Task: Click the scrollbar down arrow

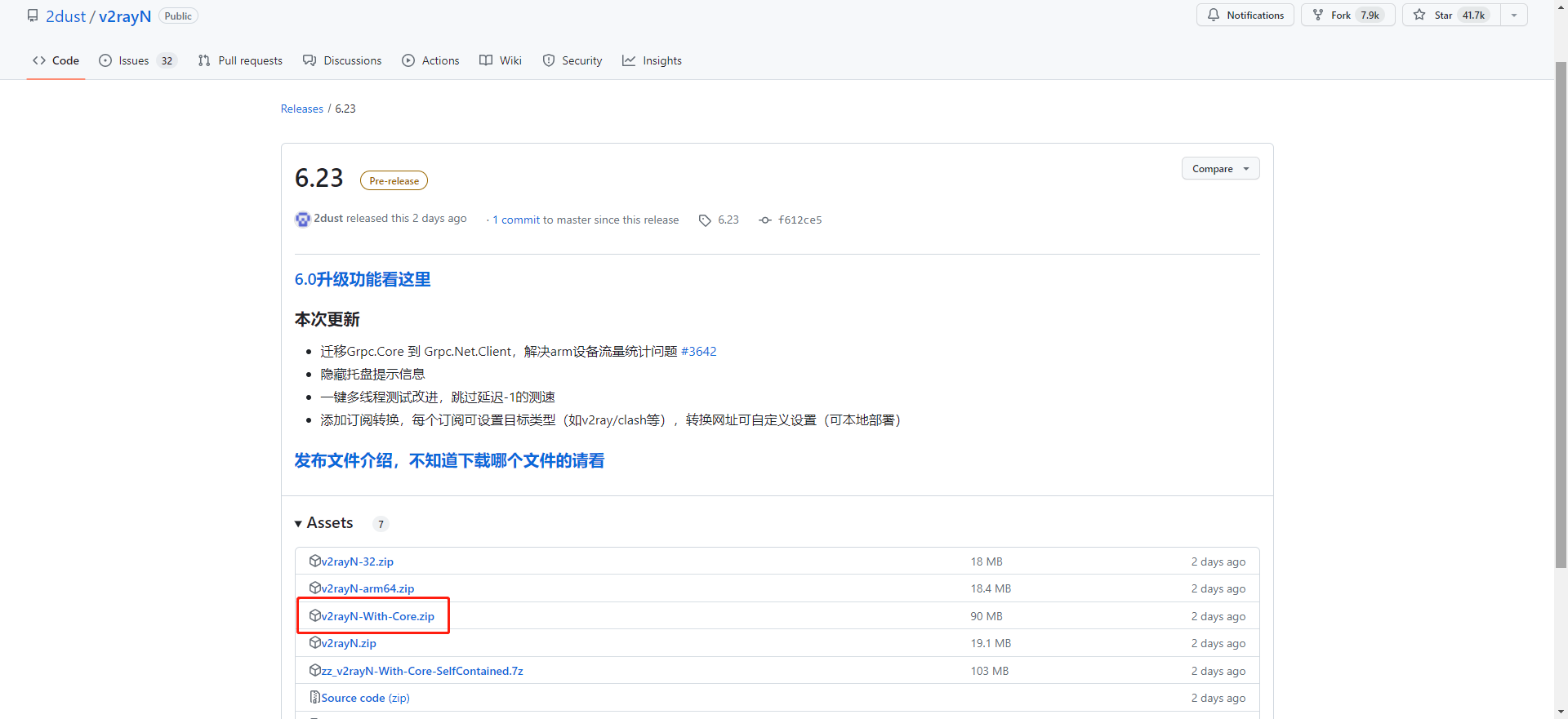Action: 1561,712
